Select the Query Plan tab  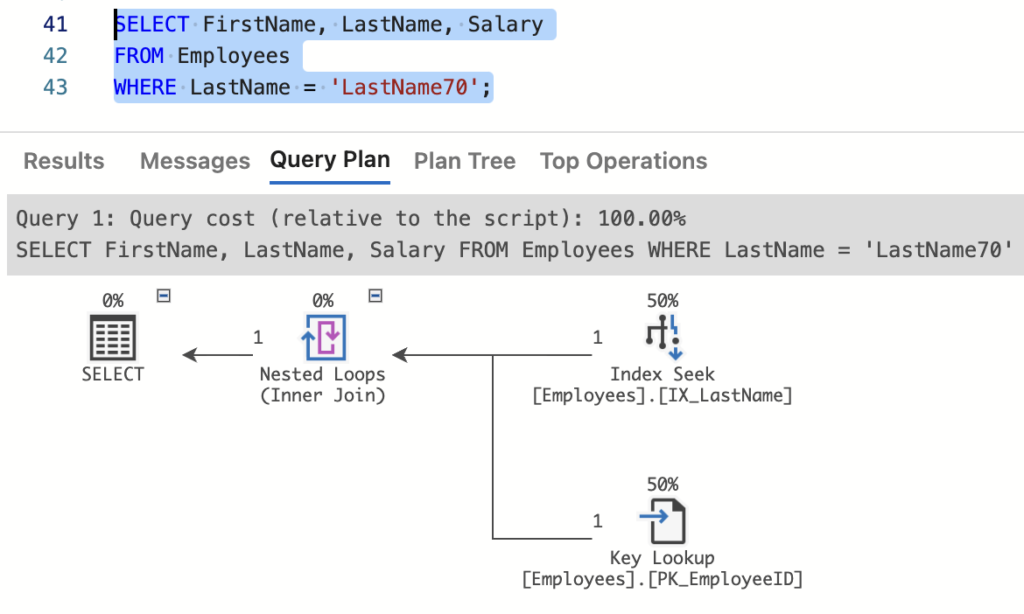[330, 159]
